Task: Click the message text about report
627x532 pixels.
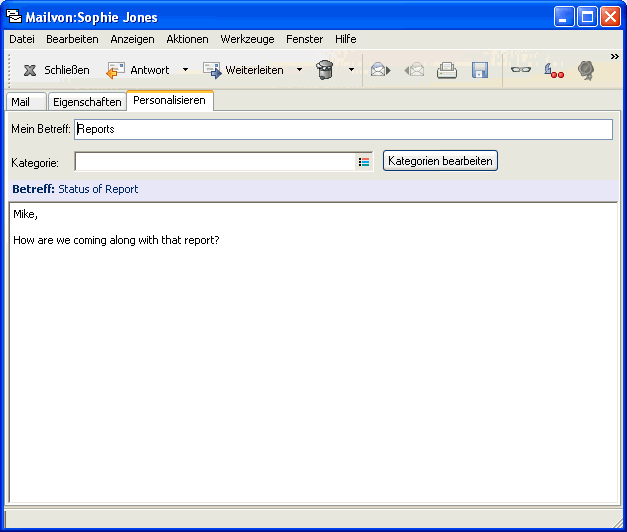Action: pyautogui.click(x=116, y=240)
